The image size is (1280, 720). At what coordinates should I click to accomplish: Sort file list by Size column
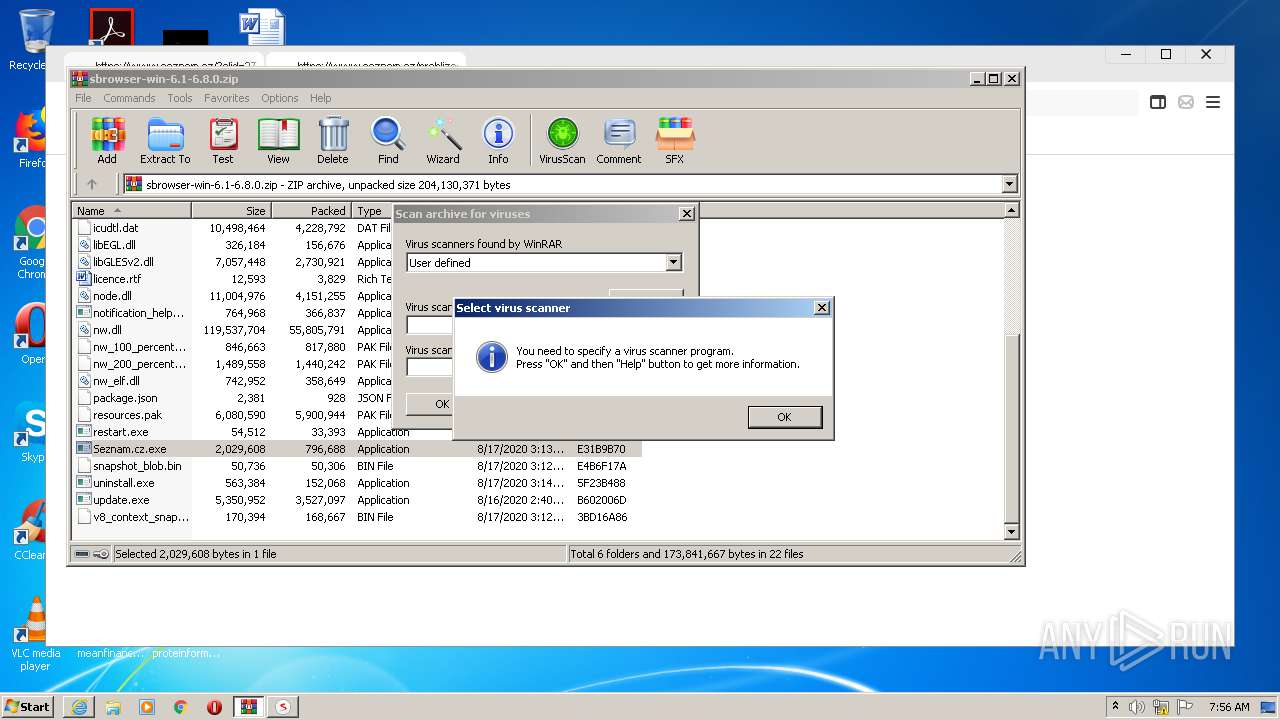point(231,211)
